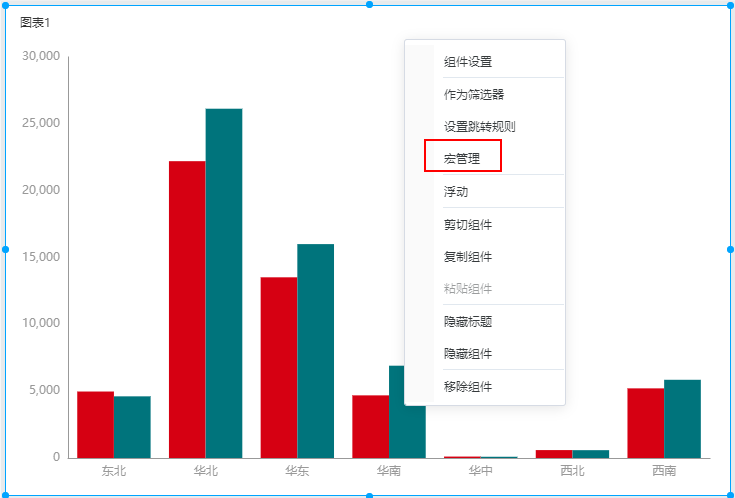Viewport: 735px width, 498px height.
Task: Click the 华东 axis label
Action: click(297, 470)
